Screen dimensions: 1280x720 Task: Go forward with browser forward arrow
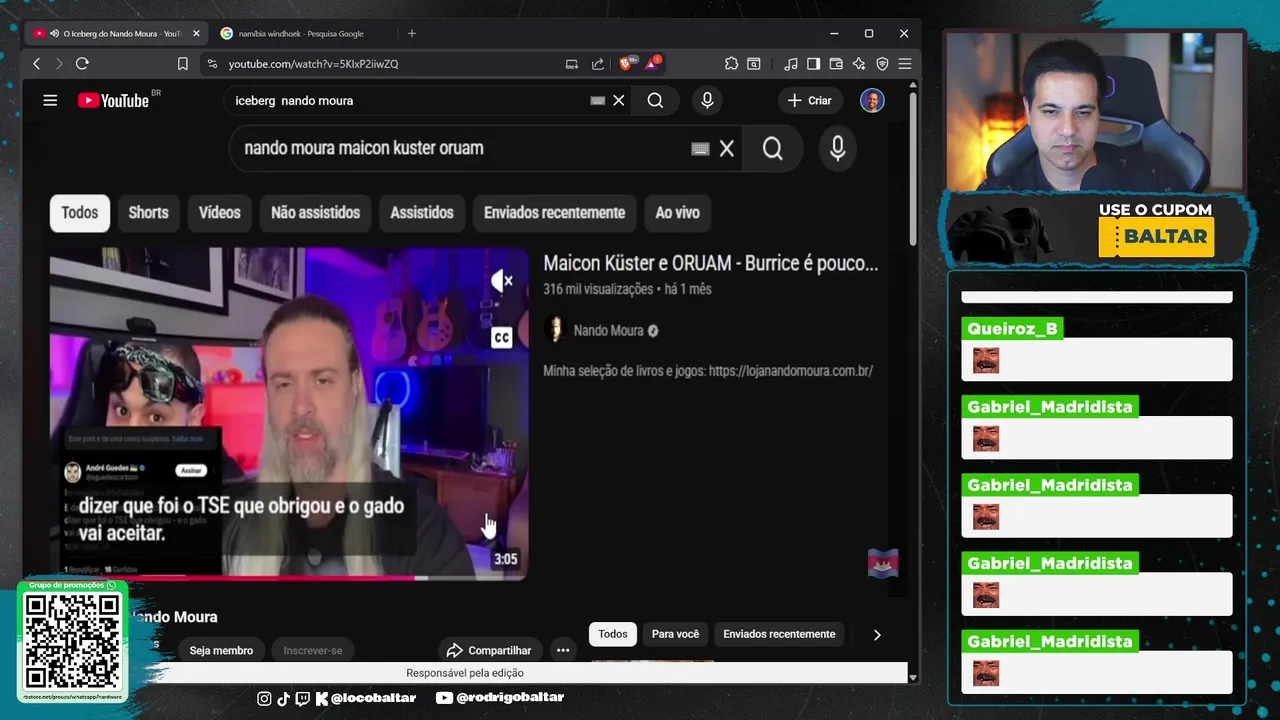tap(59, 63)
